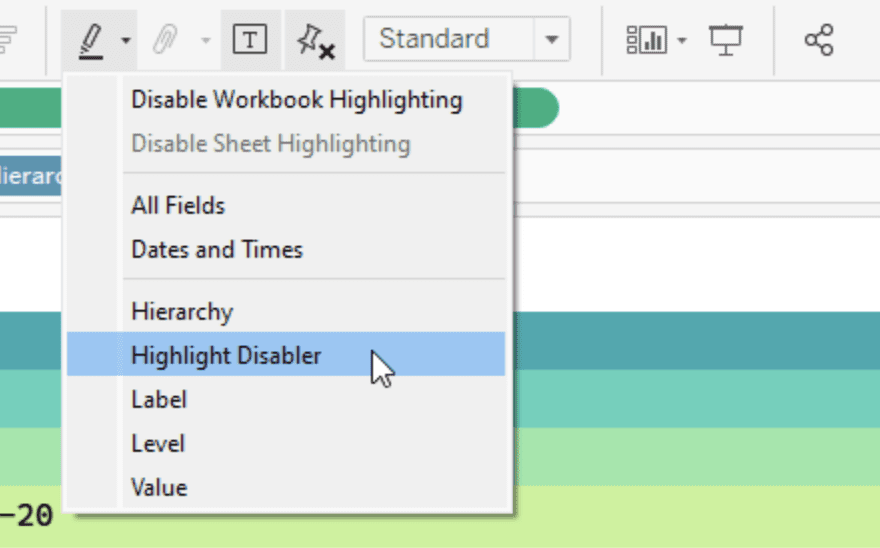This screenshot has height=548, width=880.
Task: Click the green pill on the shelf
Action: pyautogui.click(x=535, y=108)
